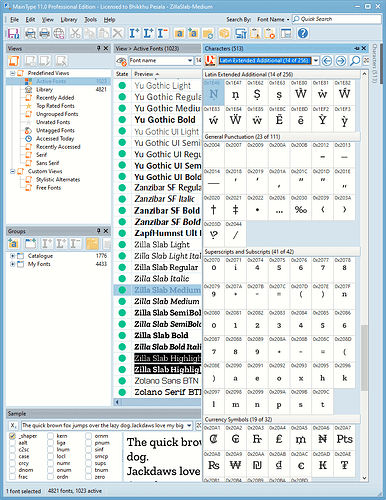Image resolution: width=386 pixels, height=500 pixels.
Task: Click the Characters panel scroll down arrow
Action: click(364, 478)
